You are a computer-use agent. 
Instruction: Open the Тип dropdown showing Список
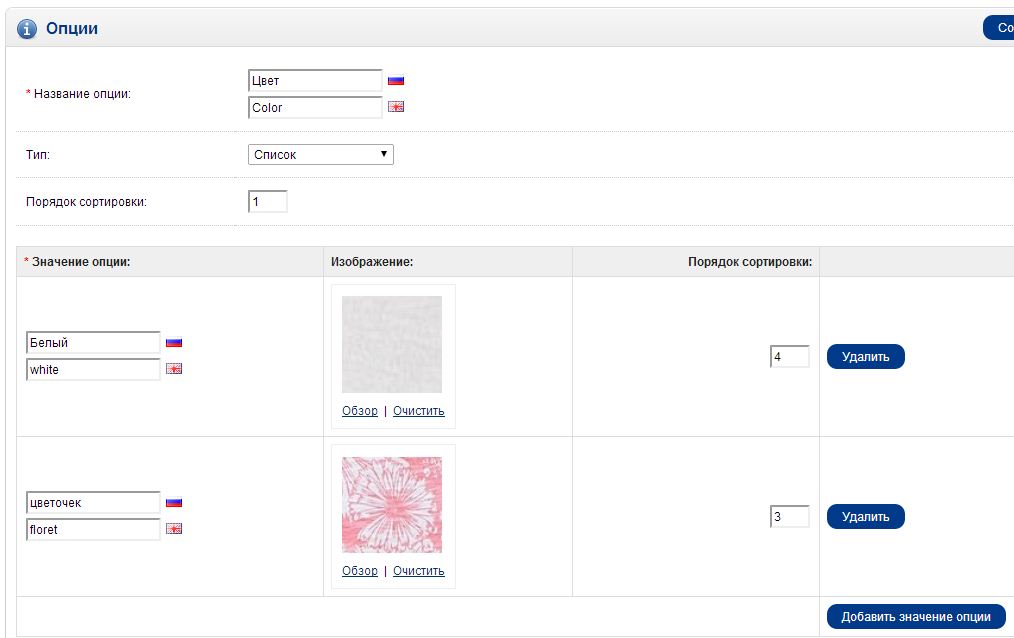tap(320, 155)
